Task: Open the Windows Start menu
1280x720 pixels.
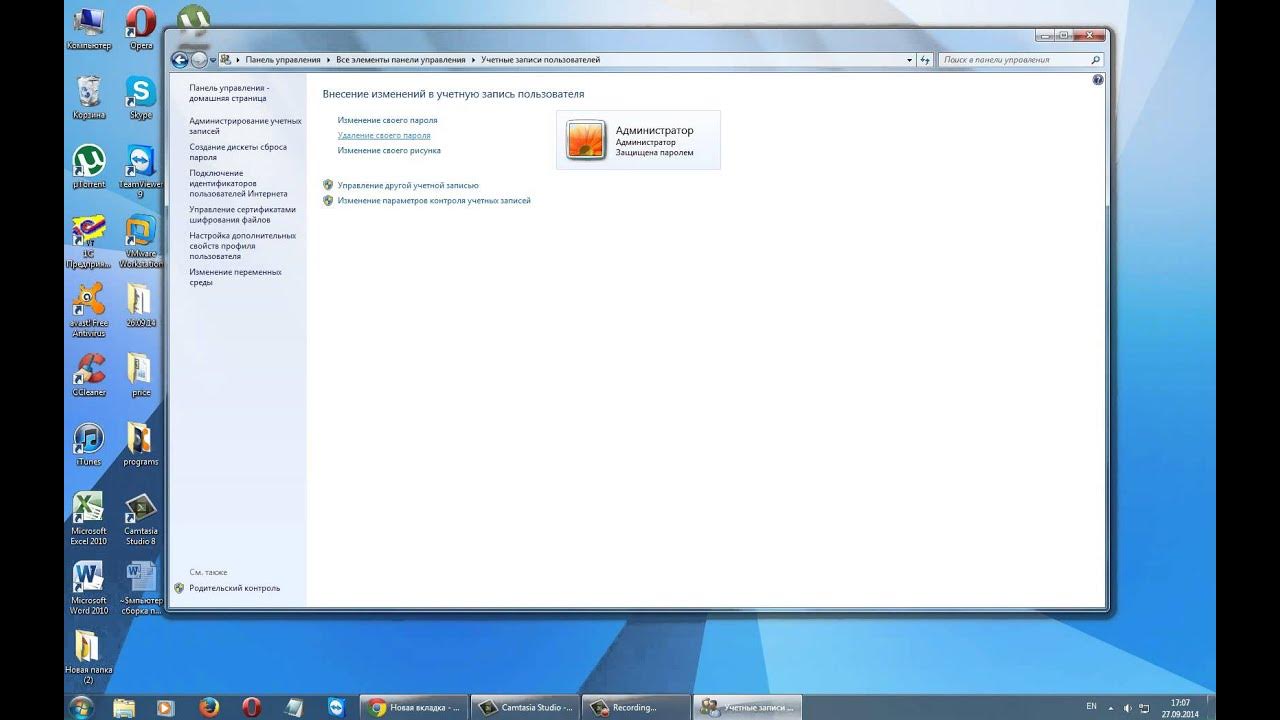Action: tap(81, 707)
